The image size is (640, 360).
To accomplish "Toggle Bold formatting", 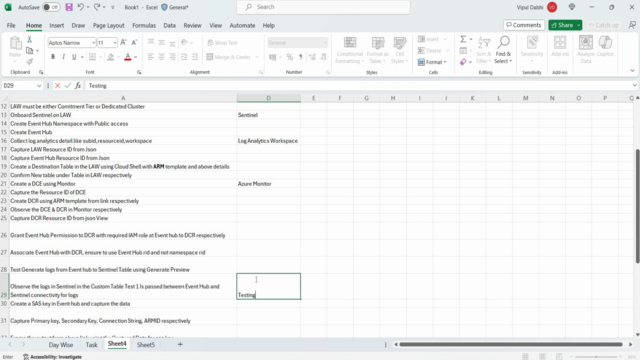I will pos(53,57).
